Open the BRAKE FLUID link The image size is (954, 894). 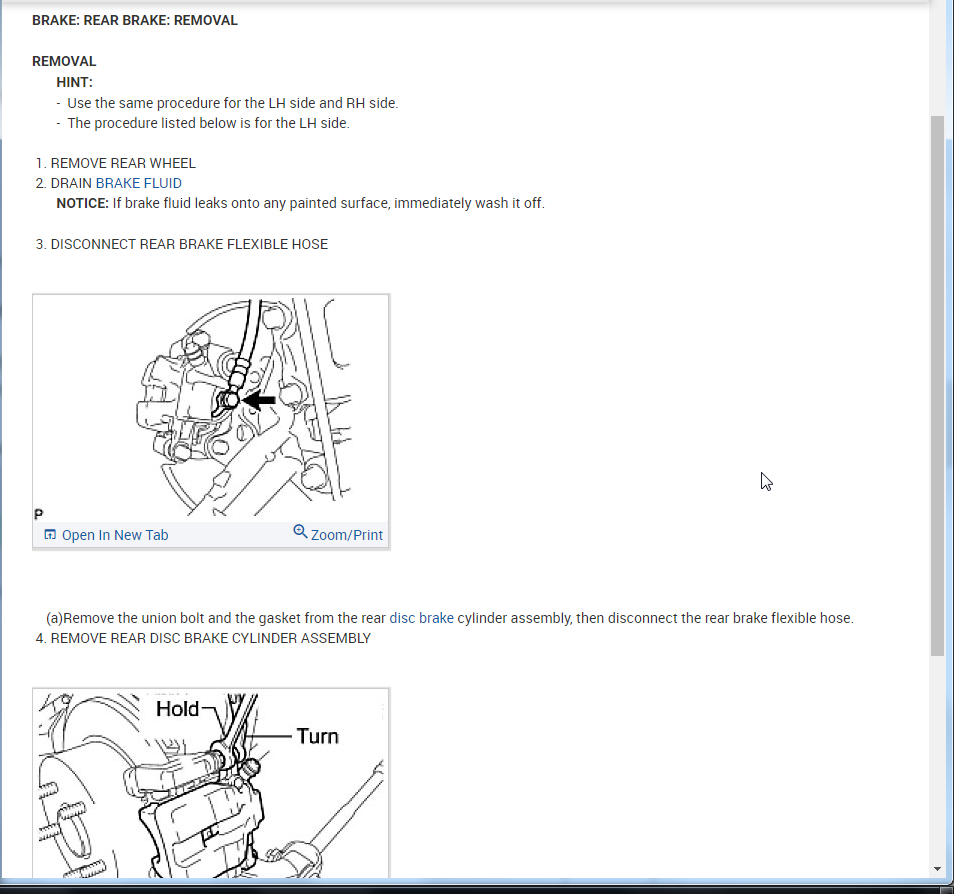tap(138, 183)
